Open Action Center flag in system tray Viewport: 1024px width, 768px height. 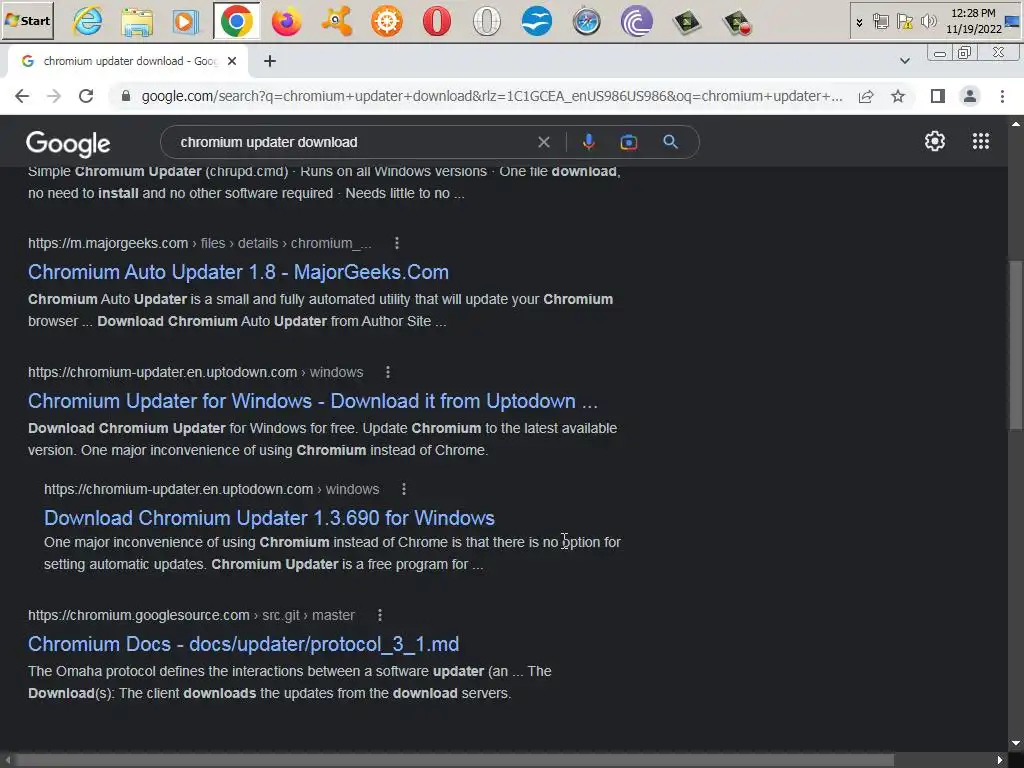(x=904, y=22)
